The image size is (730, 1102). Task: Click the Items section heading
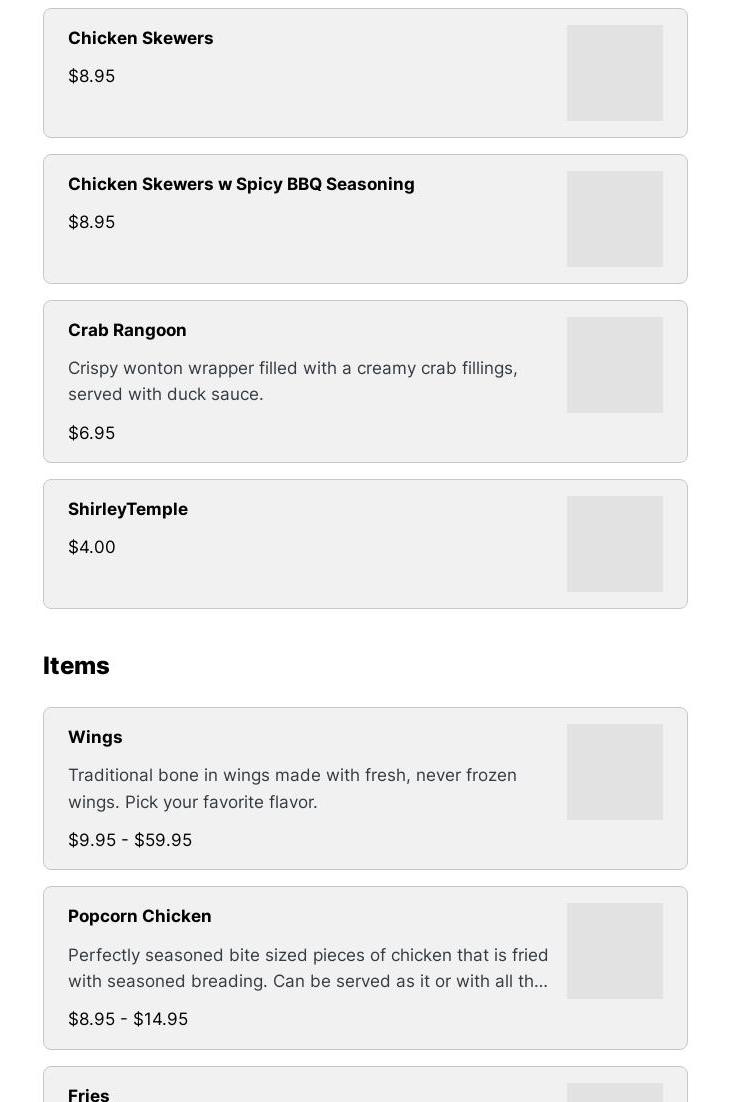pos(76,666)
